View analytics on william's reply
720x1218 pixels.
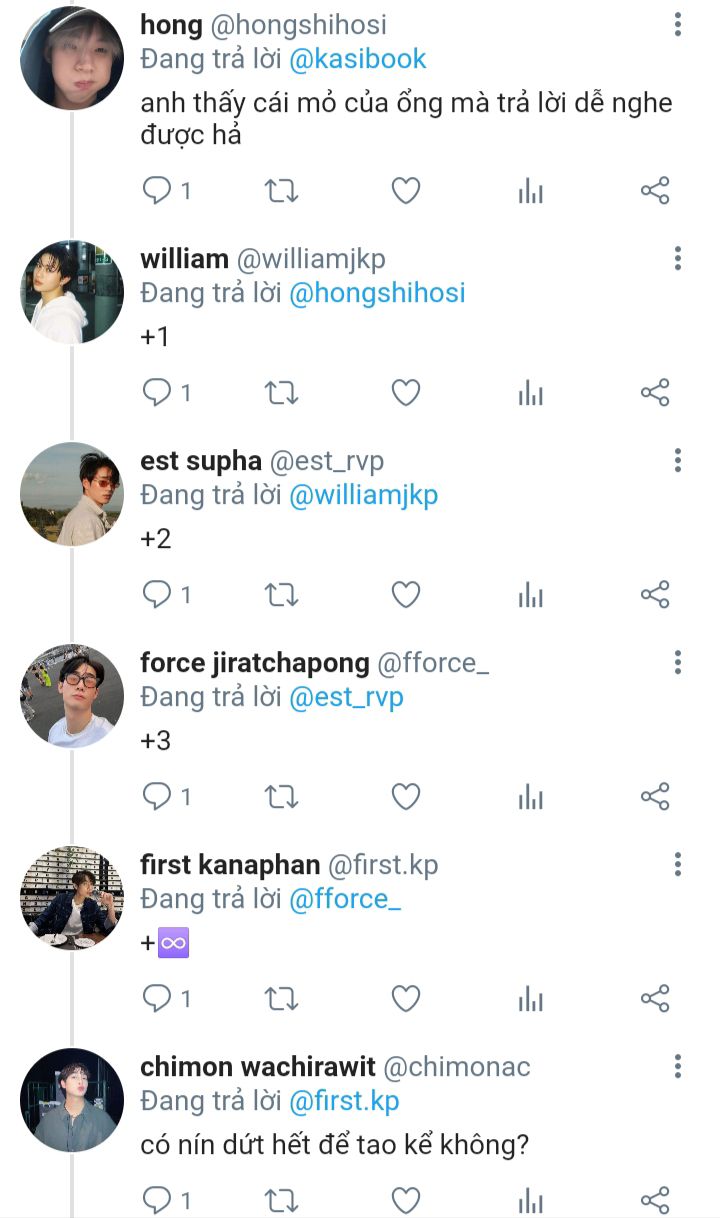point(530,393)
